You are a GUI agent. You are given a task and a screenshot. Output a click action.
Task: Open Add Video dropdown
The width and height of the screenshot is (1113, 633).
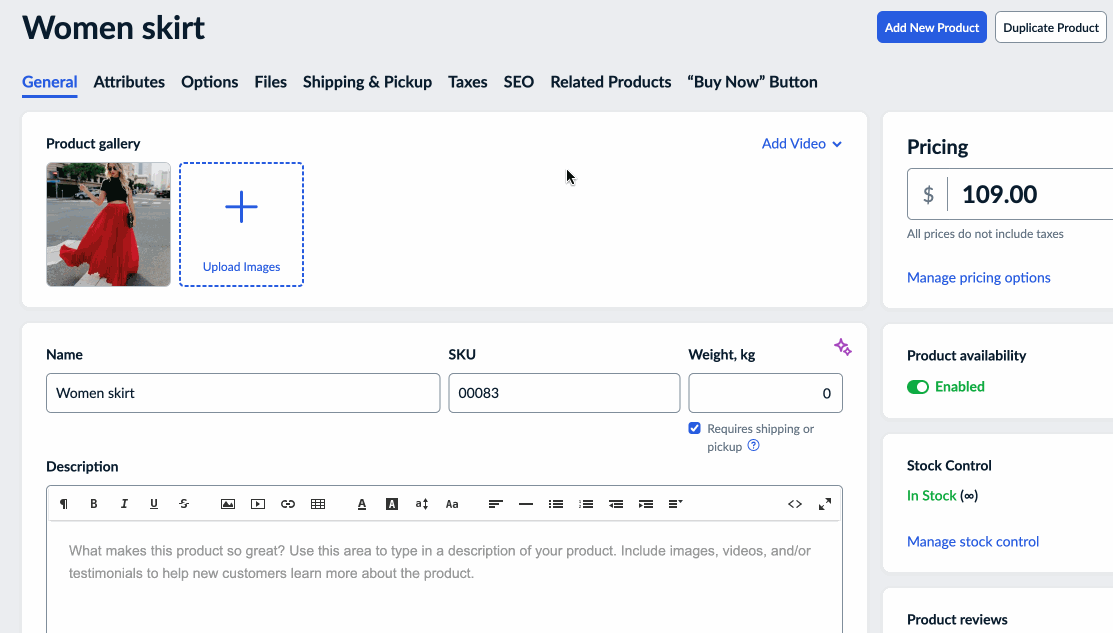801,143
